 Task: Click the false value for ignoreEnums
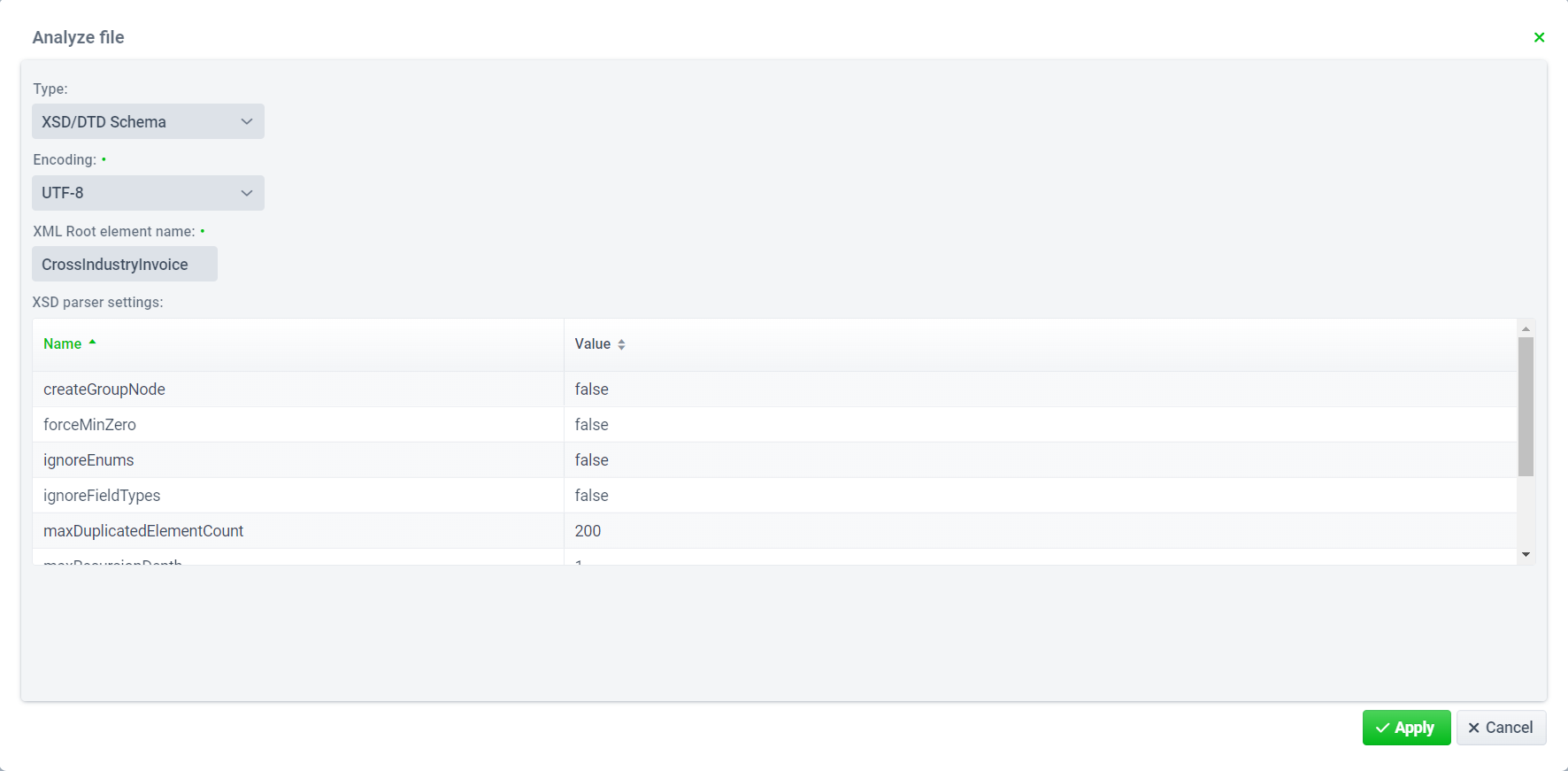pos(591,460)
